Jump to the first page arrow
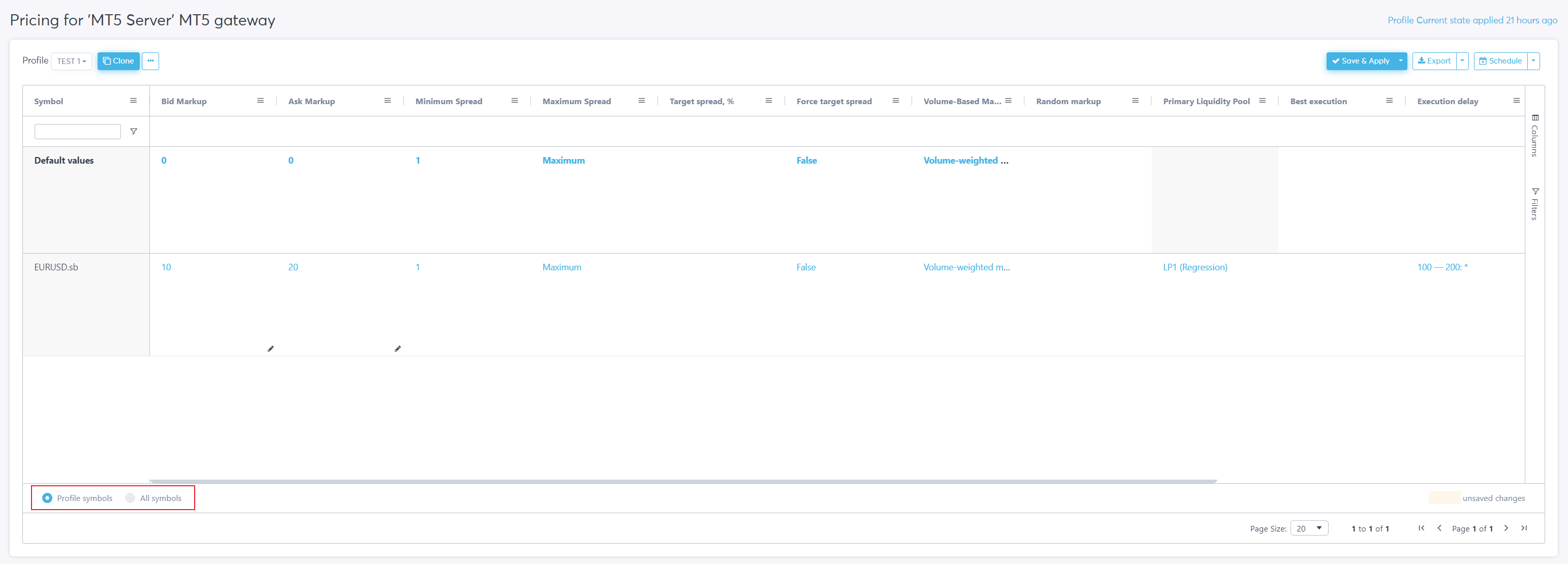The width and height of the screenshot is (1568, 564). [1421, 528]
